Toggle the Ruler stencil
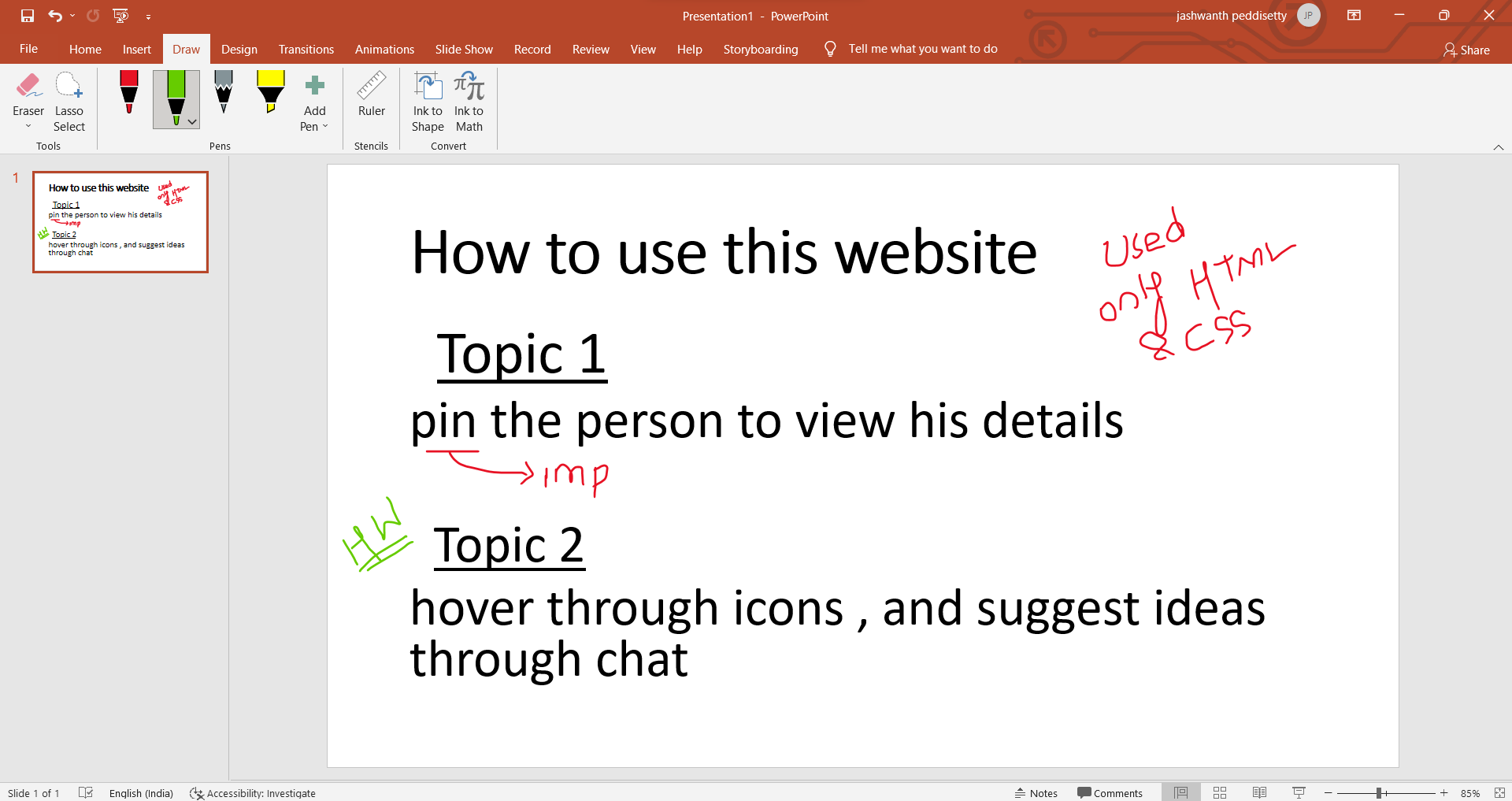 click(371, 95)
